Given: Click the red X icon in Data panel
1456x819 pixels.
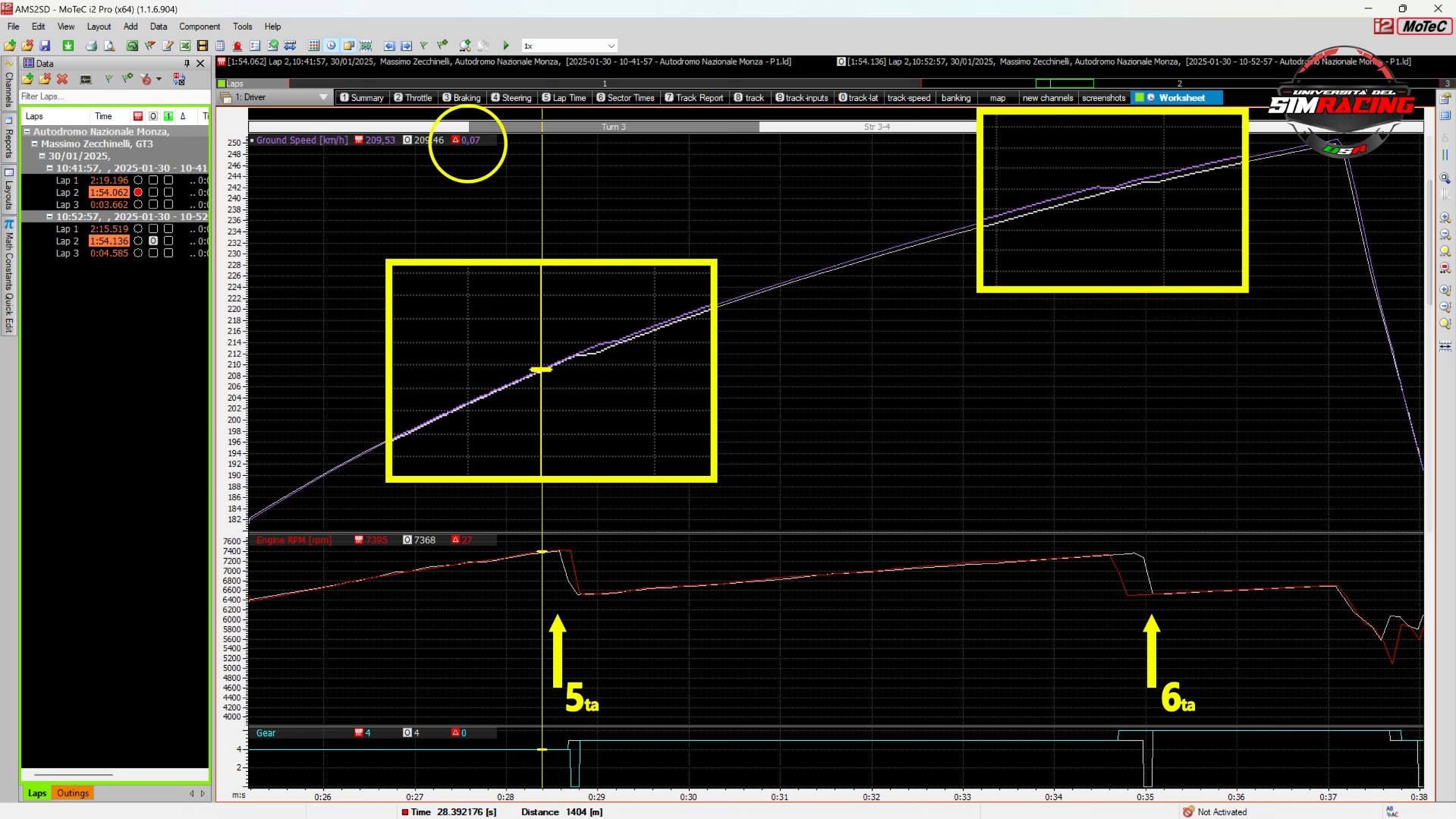Looking at the screenshot, I should 62,79.
